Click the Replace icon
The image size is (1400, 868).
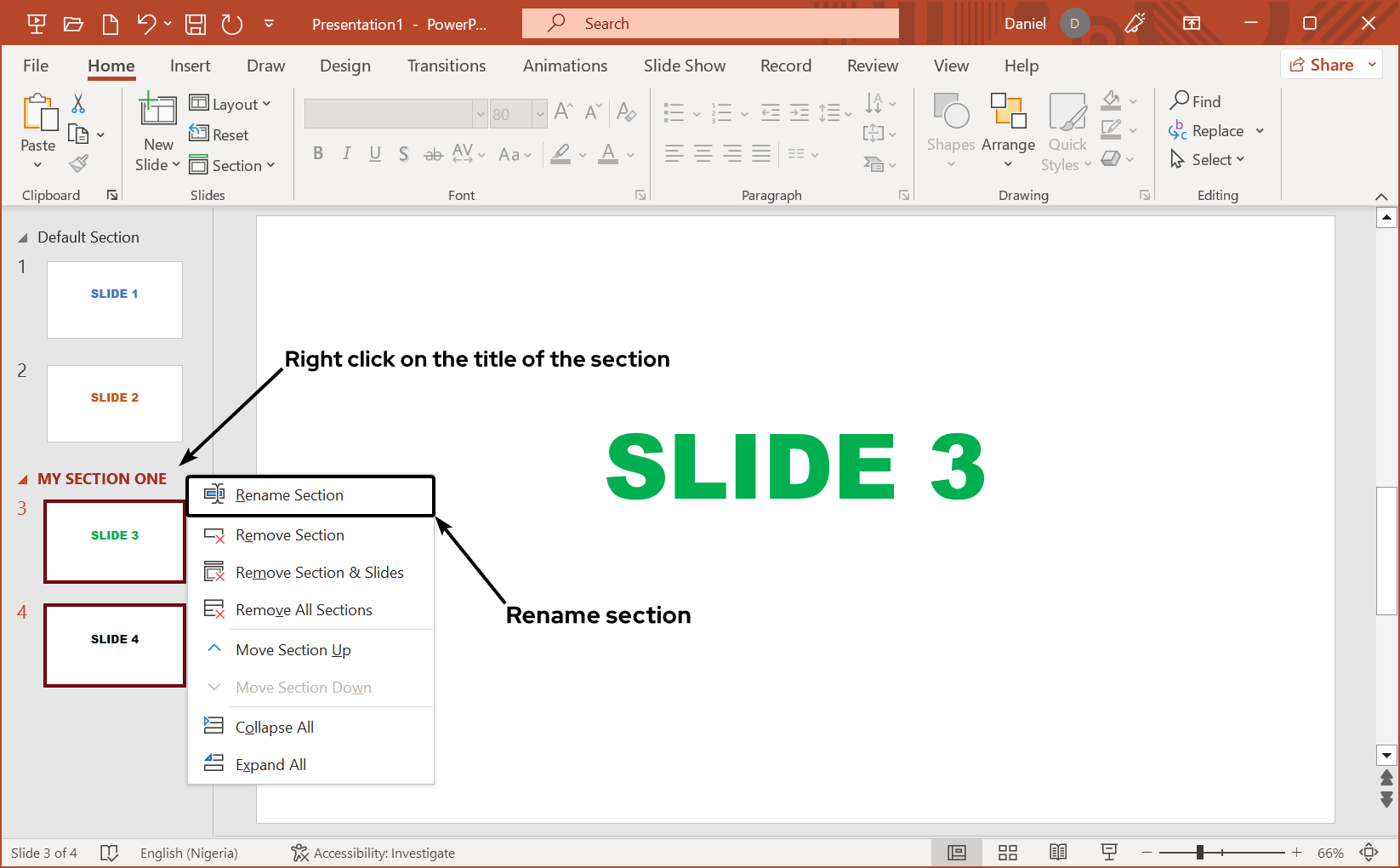tap(1179, 130)
